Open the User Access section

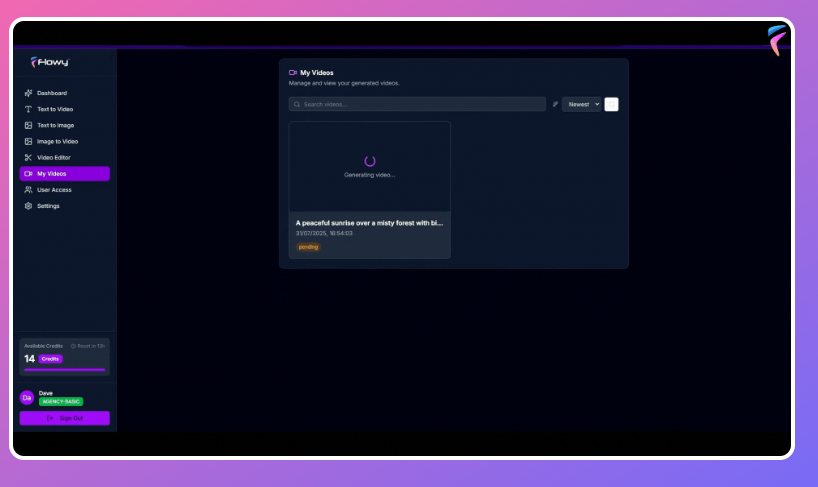pyautogui.click(x=64, y=190)
